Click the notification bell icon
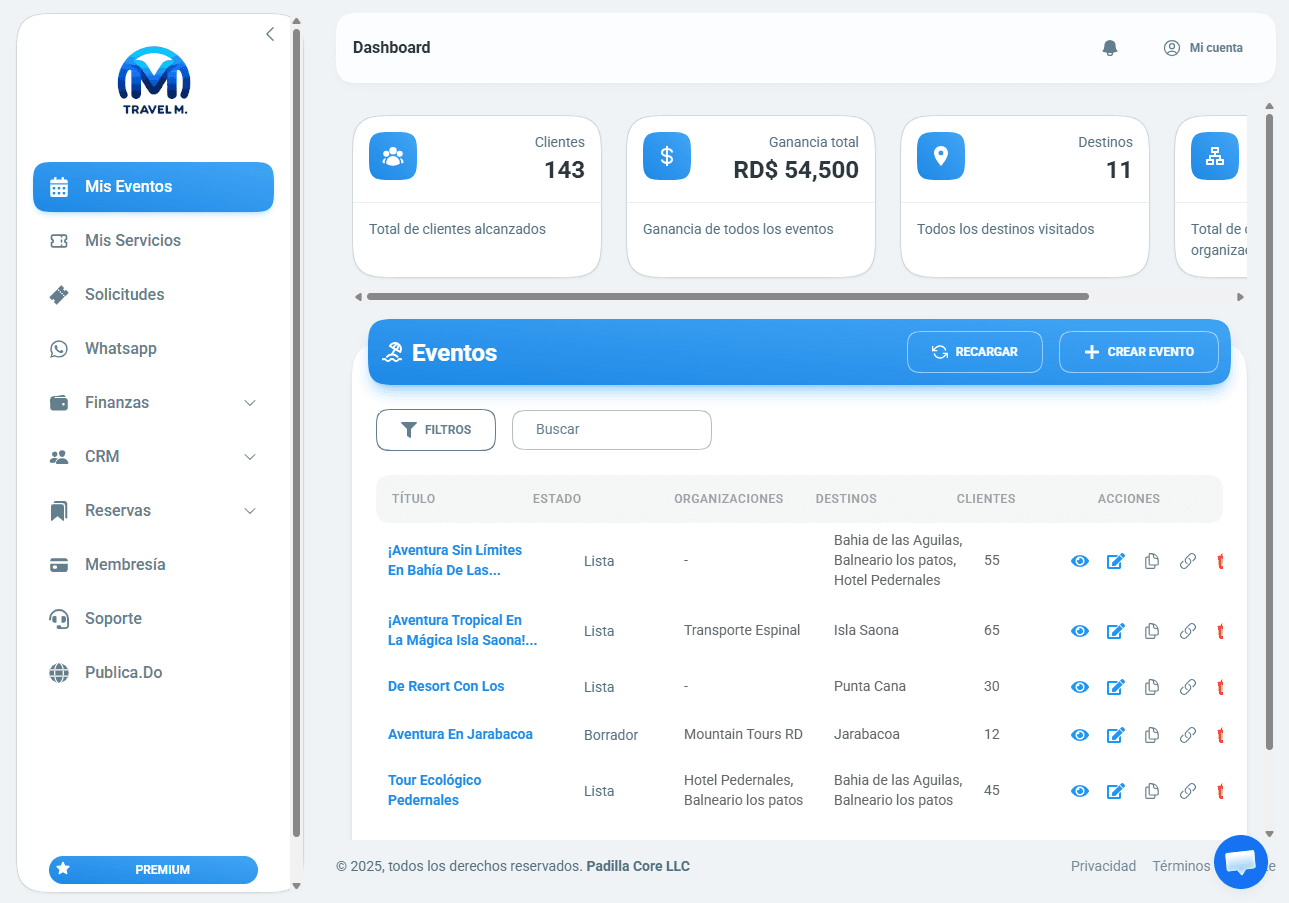Screen dimensions: 1289x903 [1109, 48]
